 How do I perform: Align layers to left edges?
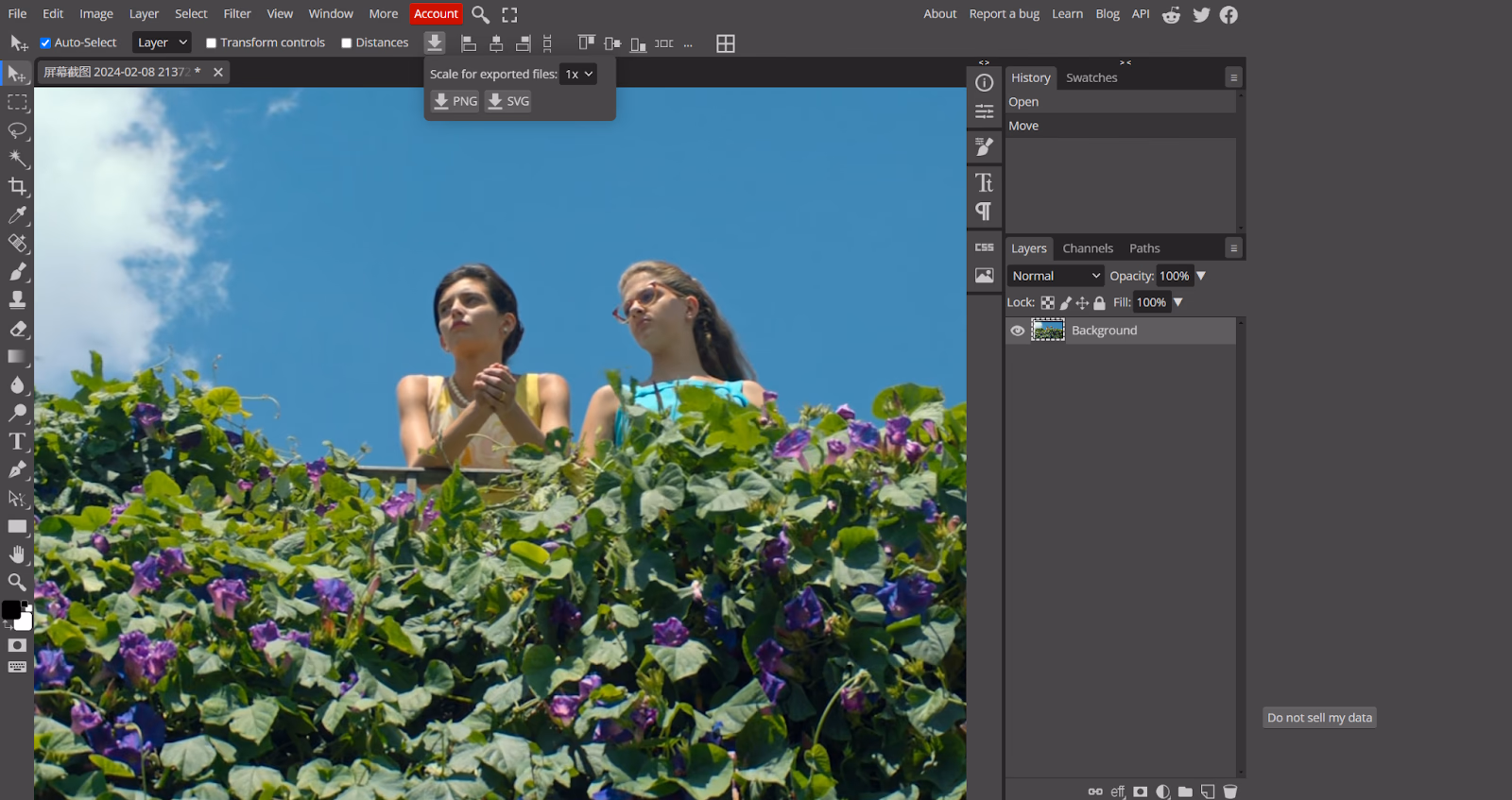point(468,43)
